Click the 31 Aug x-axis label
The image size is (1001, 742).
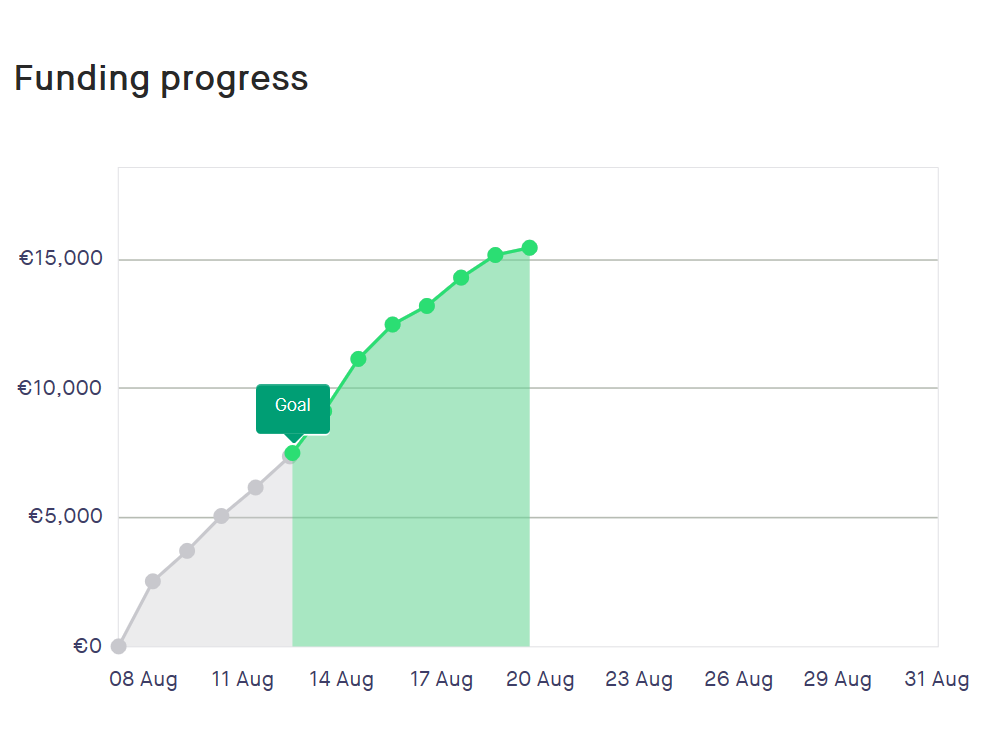click(937, 679)
